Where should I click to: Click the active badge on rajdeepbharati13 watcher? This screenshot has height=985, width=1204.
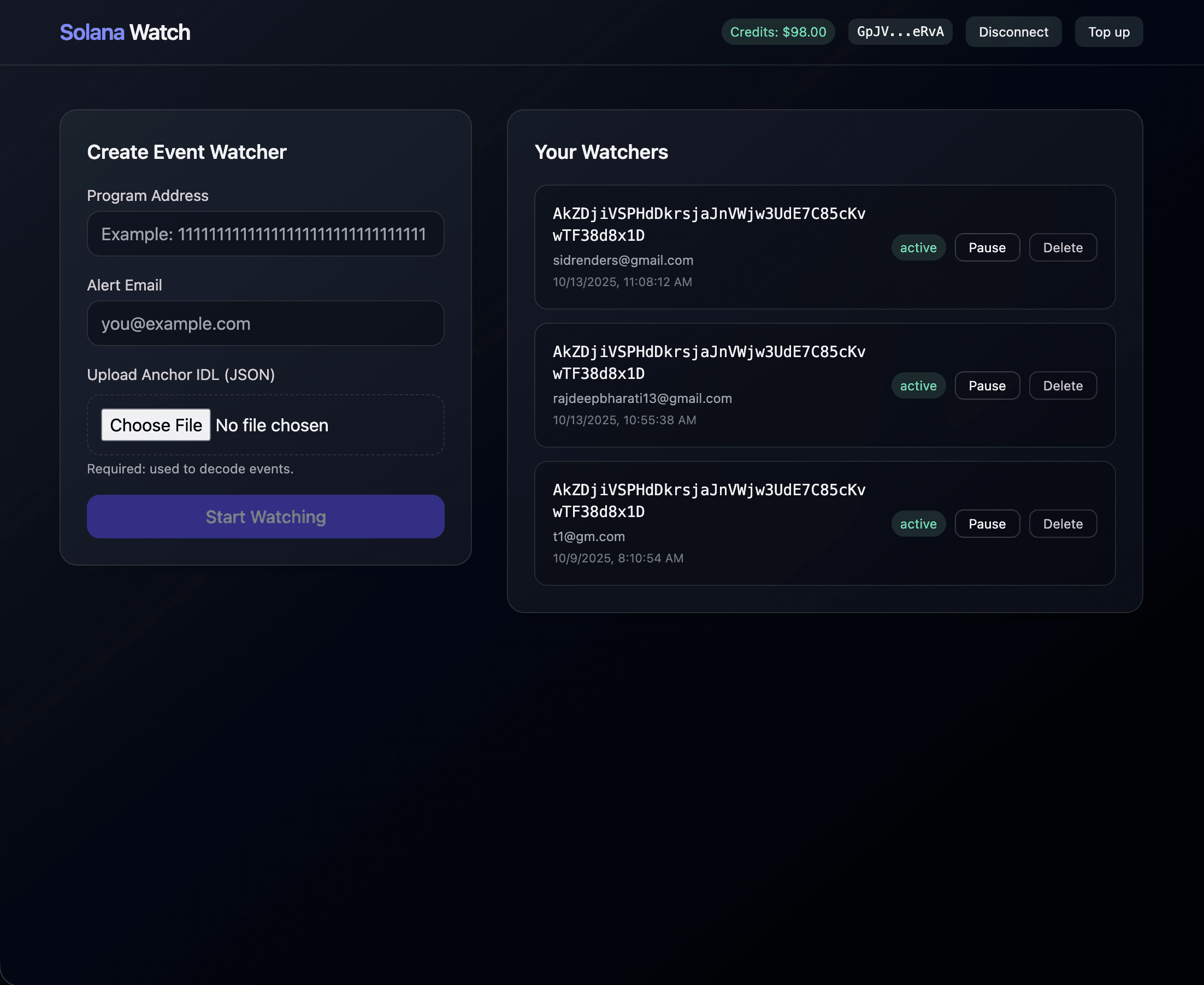point(918,385)
